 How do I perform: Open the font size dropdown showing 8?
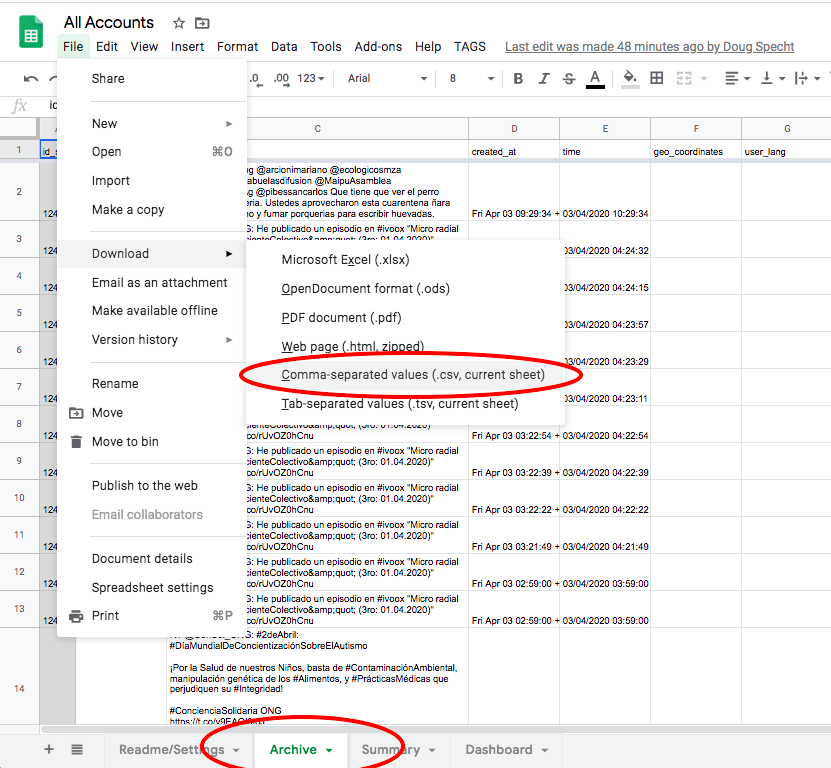tap(471, 78)
